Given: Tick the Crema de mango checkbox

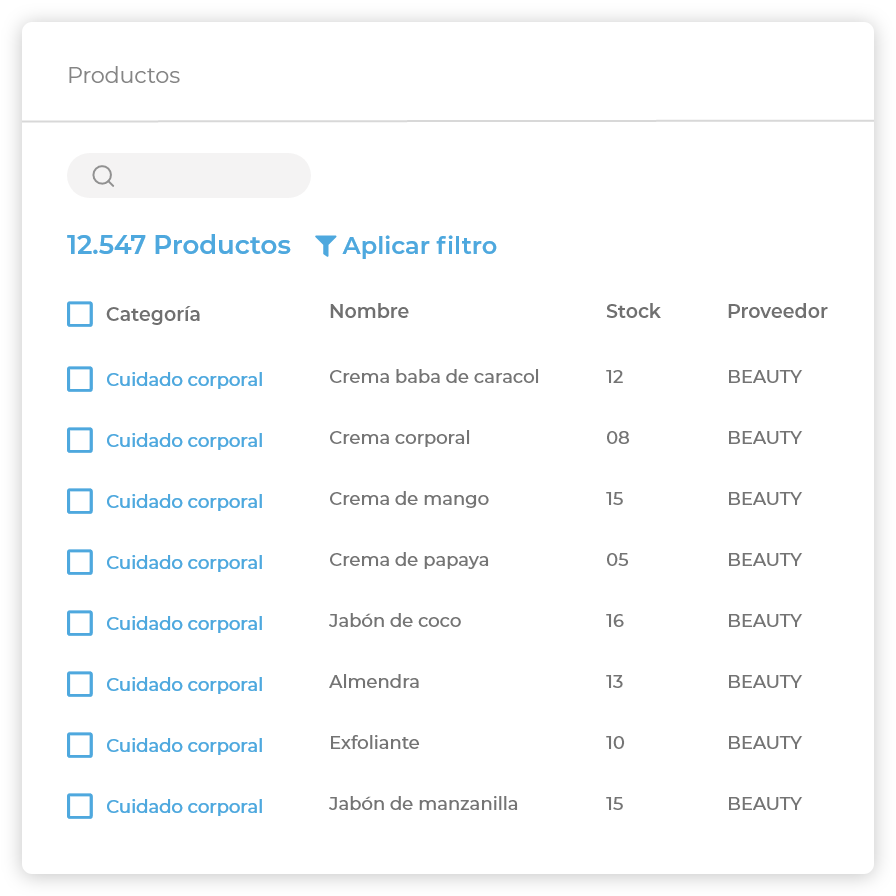Looking at the screenshot, I should 80,501.
